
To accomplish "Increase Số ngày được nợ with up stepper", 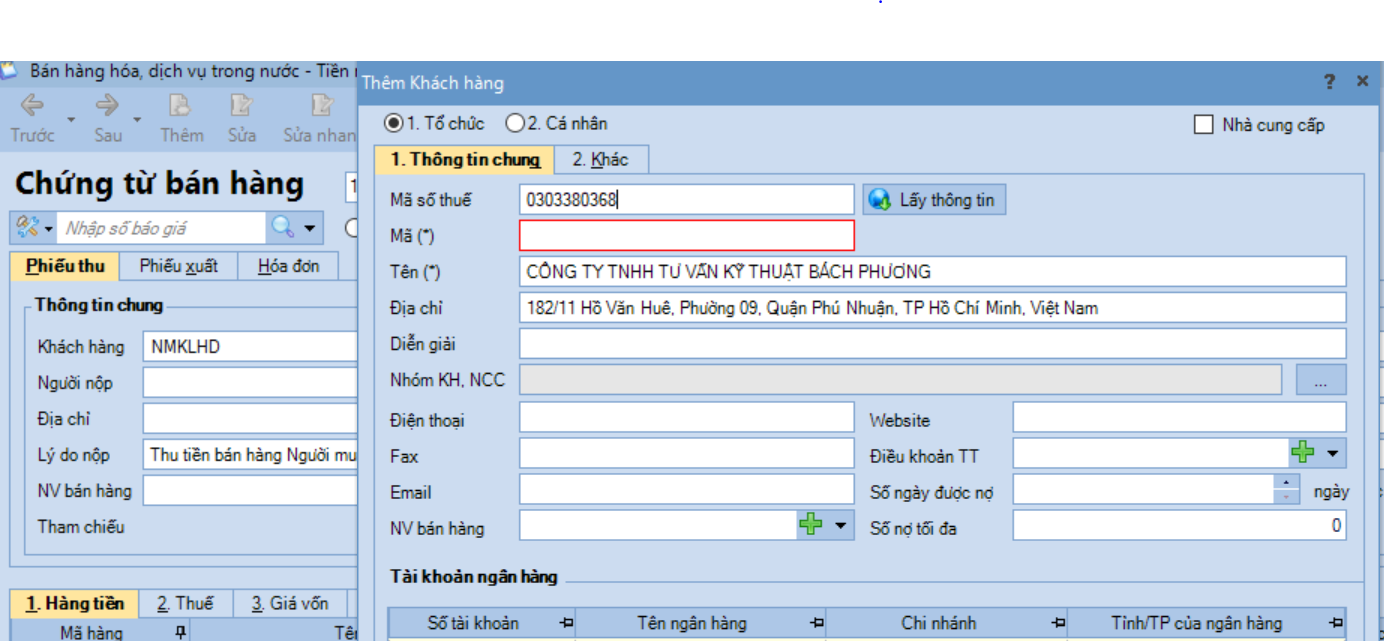I will point(1286,483).
